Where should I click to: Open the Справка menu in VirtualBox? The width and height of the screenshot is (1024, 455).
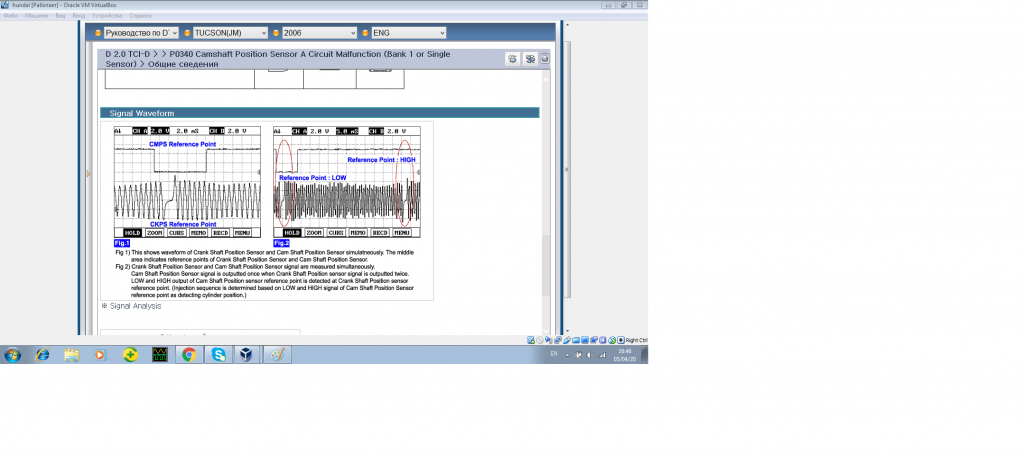coord(140,15)
